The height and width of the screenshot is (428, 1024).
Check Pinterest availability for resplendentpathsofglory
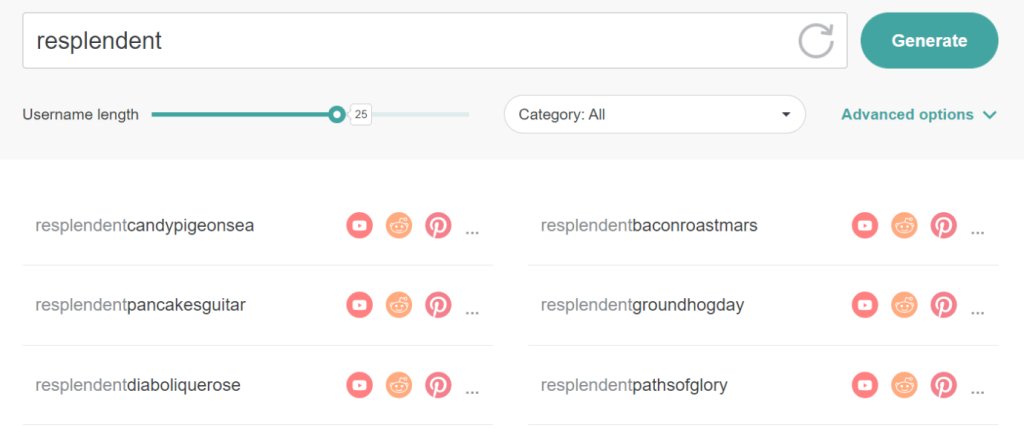click(944, 386)
